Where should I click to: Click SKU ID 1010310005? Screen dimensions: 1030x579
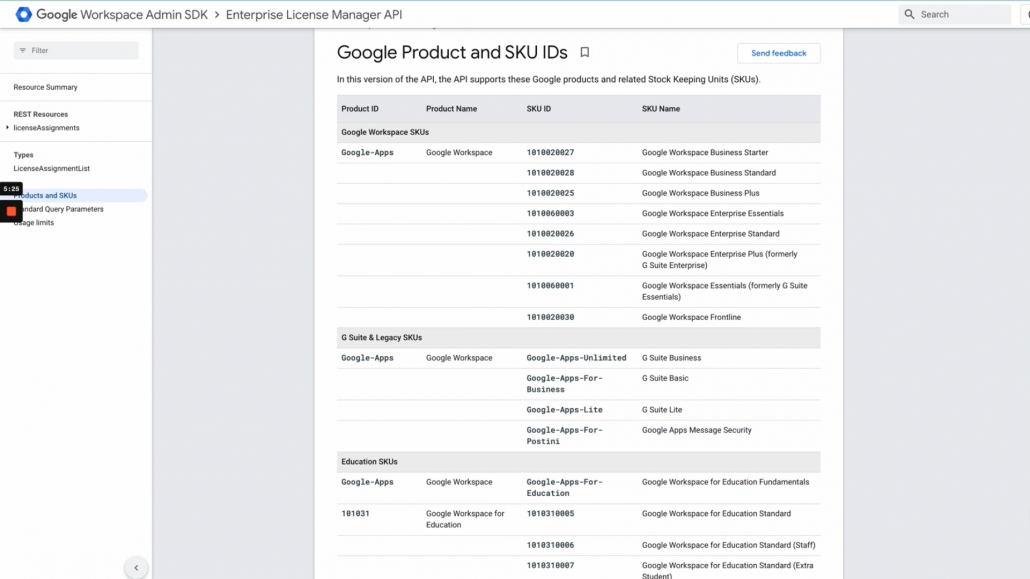[550, 514]
